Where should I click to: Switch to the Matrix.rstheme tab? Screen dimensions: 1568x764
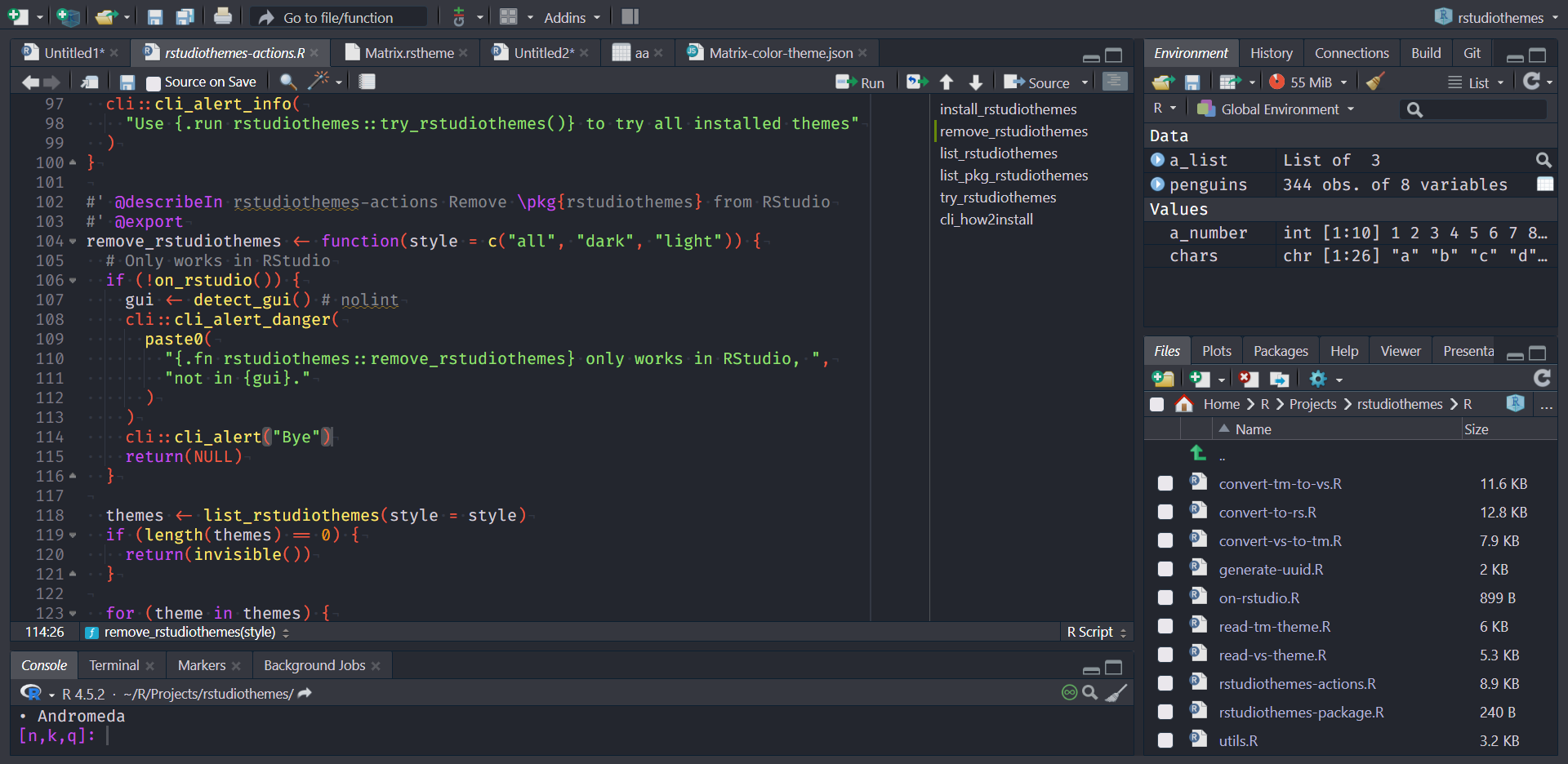pyautogui.click(x=408, y=53)
